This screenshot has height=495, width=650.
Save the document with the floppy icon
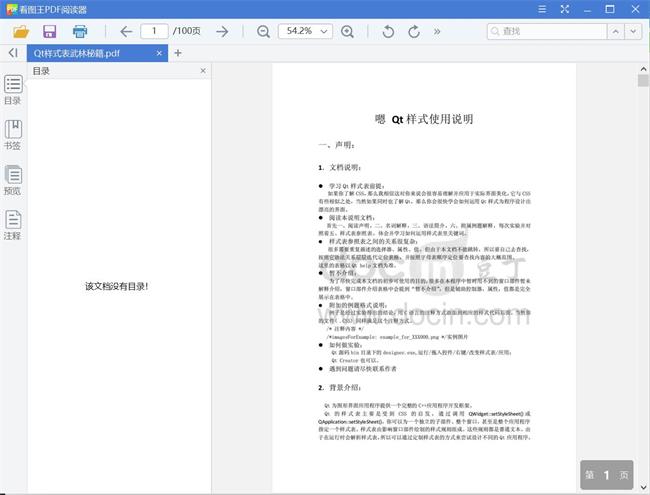click(x=50, y=32)
